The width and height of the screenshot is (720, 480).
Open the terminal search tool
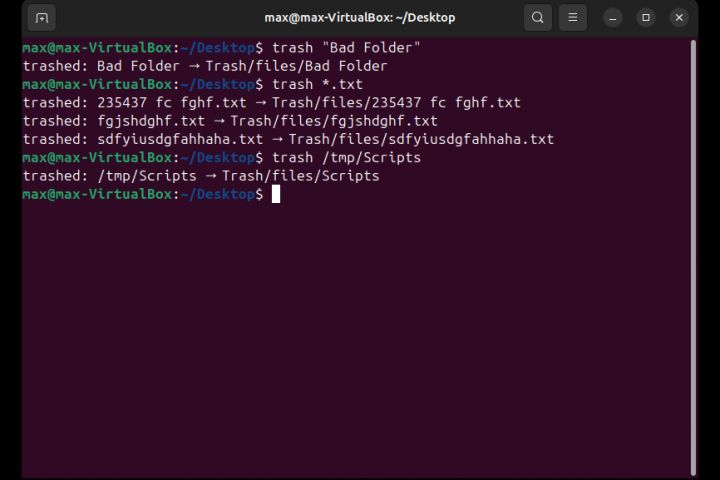[538, 18]
